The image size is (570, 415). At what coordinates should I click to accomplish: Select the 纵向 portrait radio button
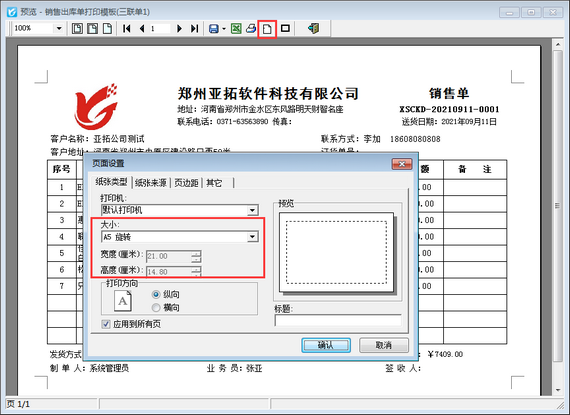[156, 294]
